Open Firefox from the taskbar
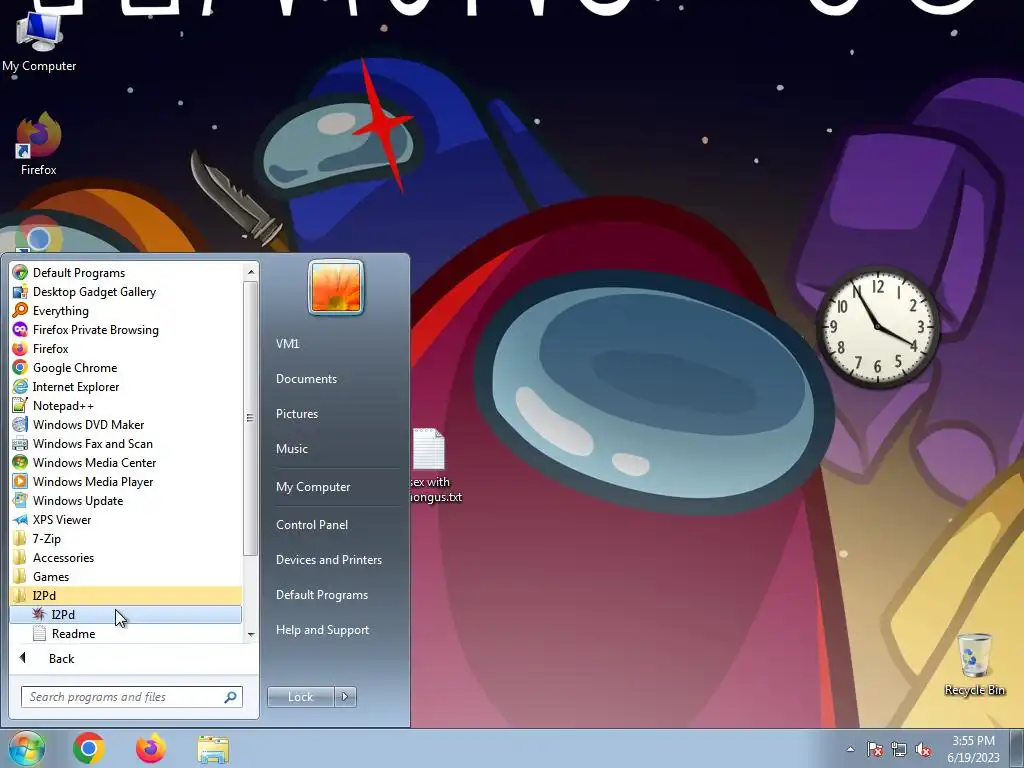 pos(151,748)
